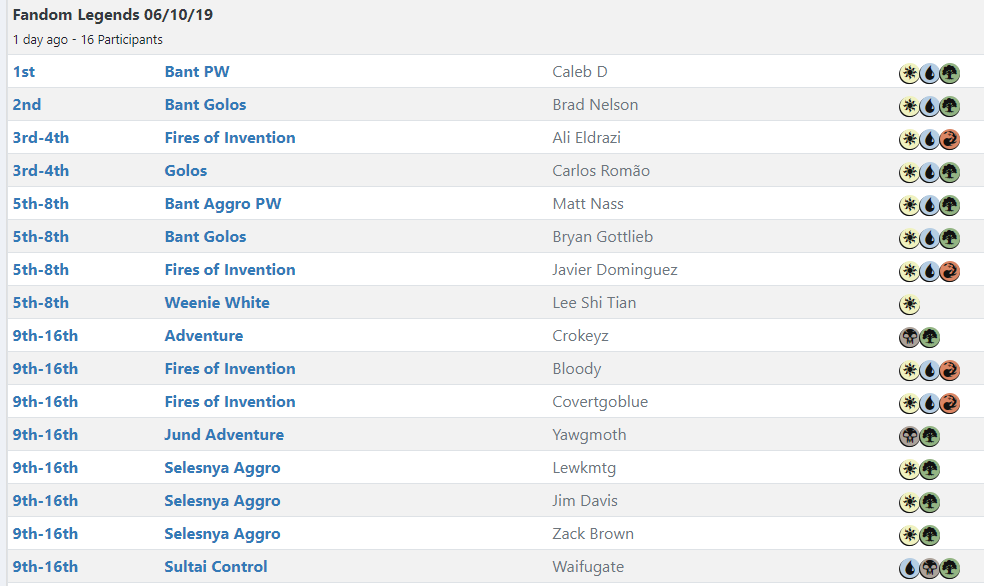Open Carlos Romão's Golos deck link
The image size is (984, 586).
tap(186, 171)
